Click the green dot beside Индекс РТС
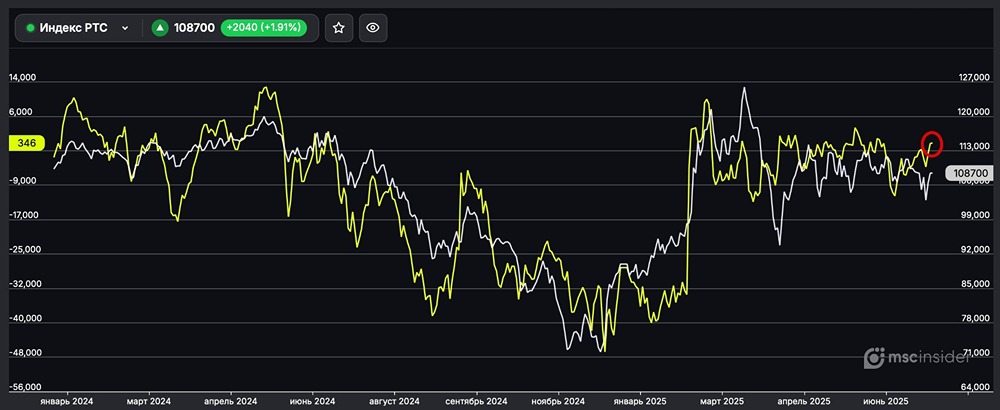Image resolution: width=1000 pixels, height=410 pixels. point(30,28)
